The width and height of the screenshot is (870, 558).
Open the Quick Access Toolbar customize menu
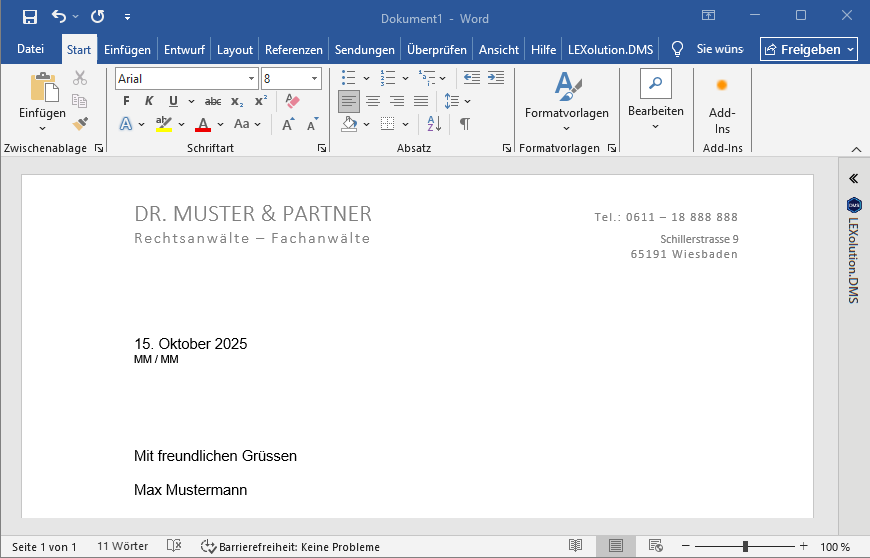click(128, 17)
